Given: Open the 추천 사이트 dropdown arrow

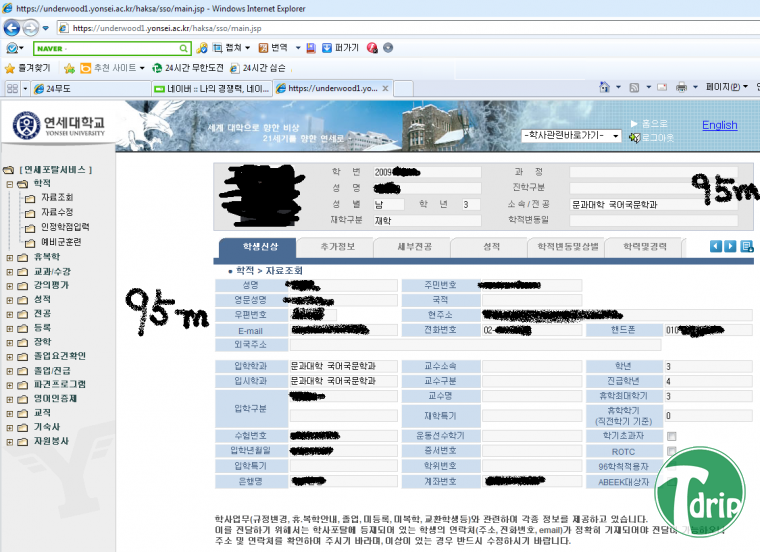Looking at the screenshot, I should 142,68.
